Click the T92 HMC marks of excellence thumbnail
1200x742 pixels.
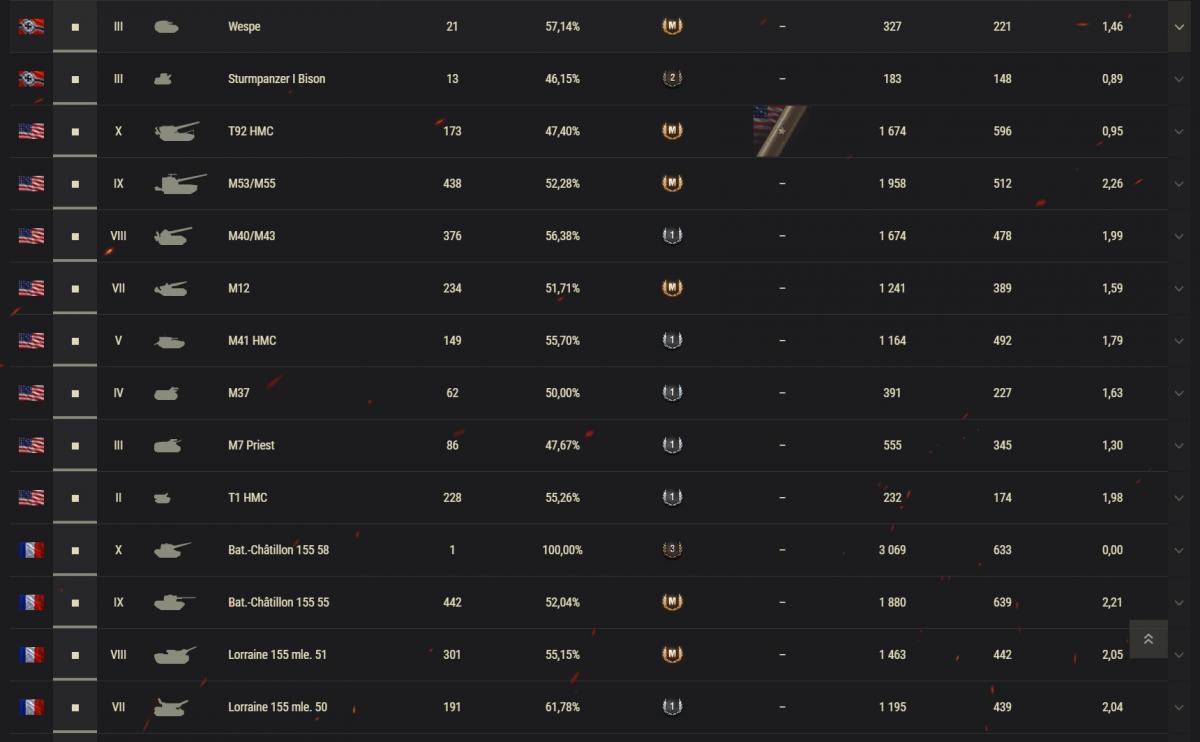pos(779,131)
